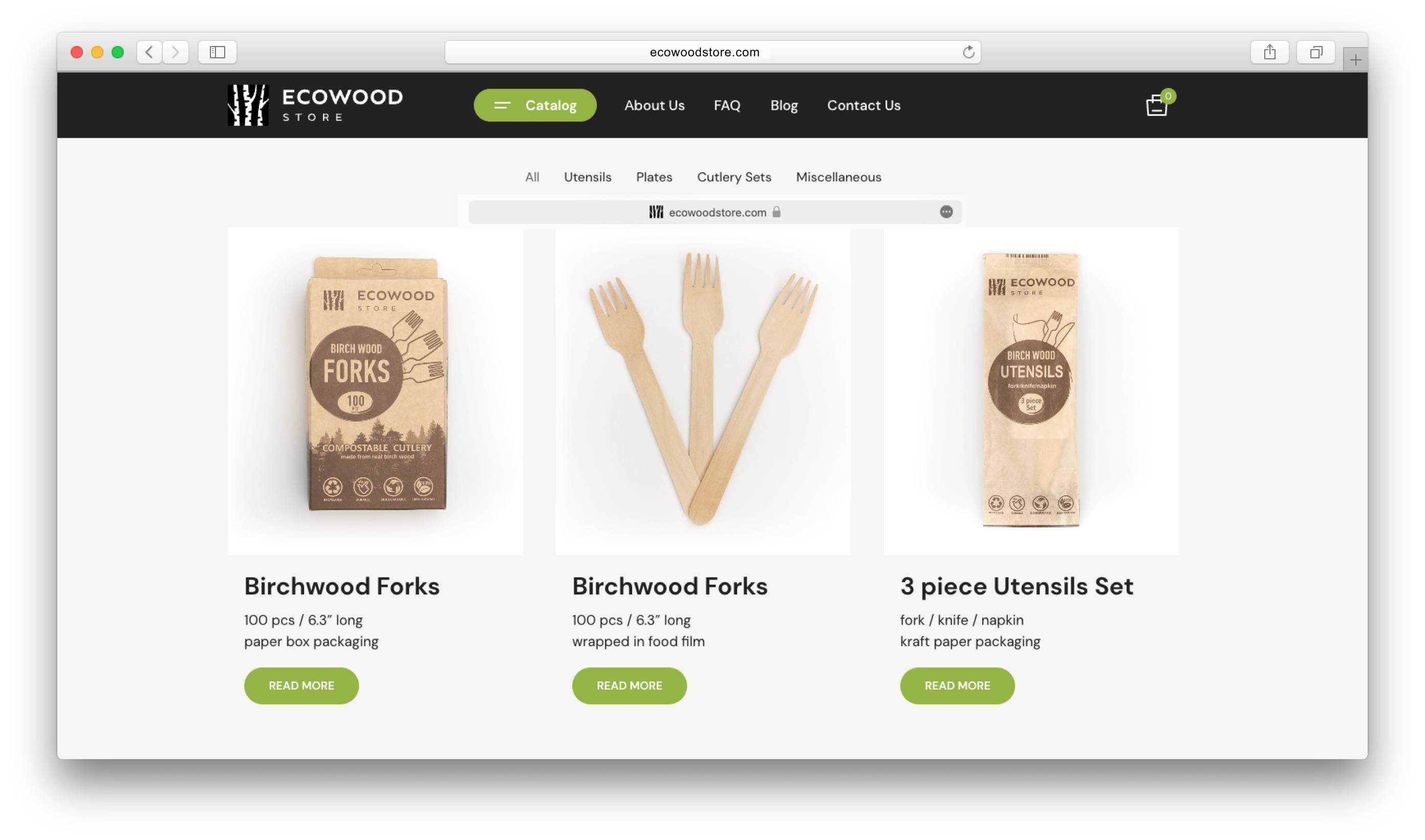Click the Ecowood Store logo
This screenshot has width=1425, height=840.
tap(315, 105)
